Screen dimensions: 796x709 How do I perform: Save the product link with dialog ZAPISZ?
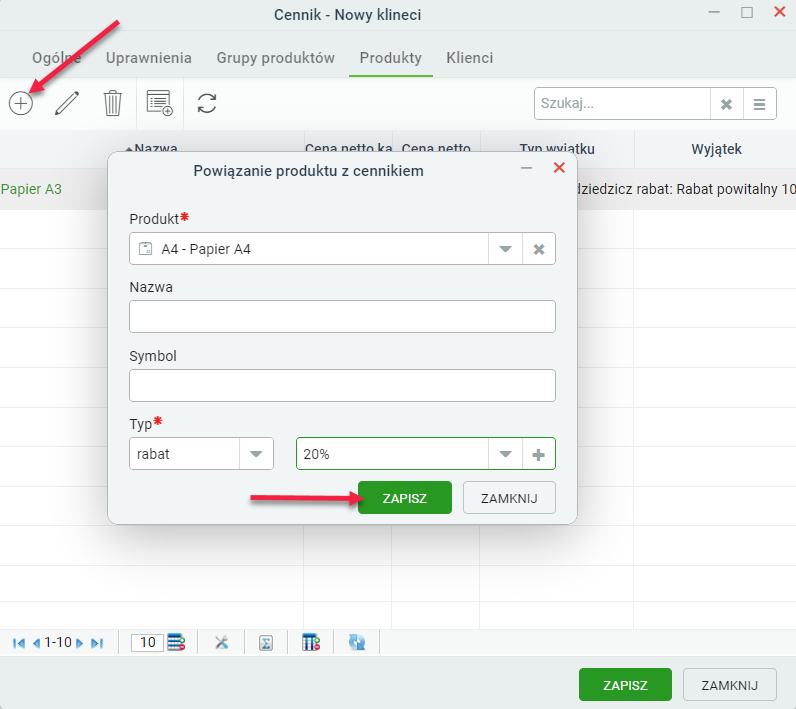[x=405, y=498]
